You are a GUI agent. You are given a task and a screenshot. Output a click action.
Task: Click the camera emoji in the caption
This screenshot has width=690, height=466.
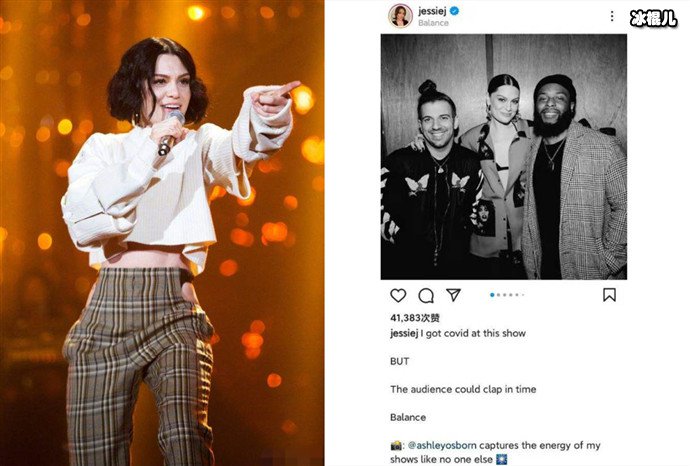pos(396,446)
